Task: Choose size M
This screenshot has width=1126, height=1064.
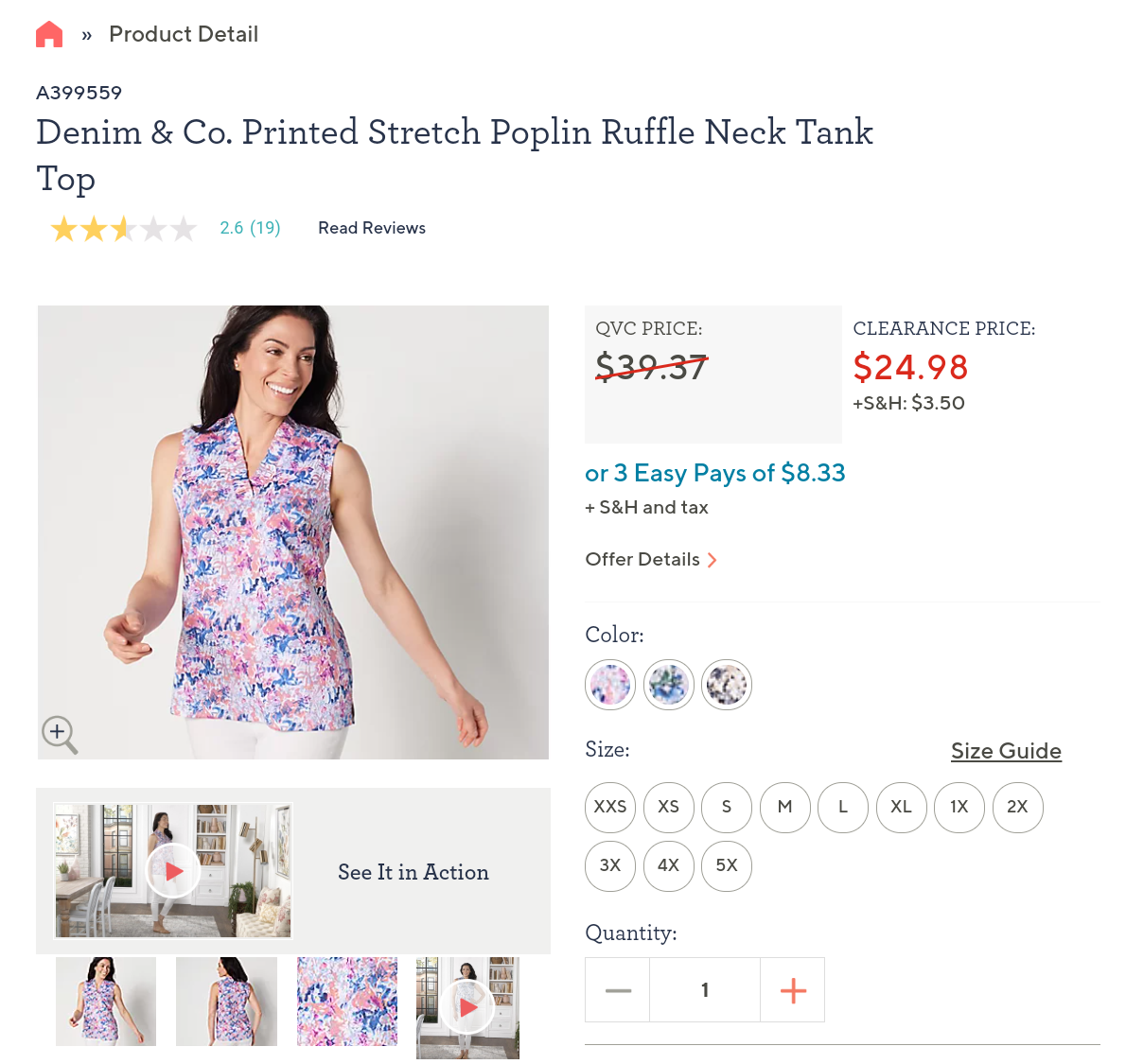Action: [x=784, y=807]
